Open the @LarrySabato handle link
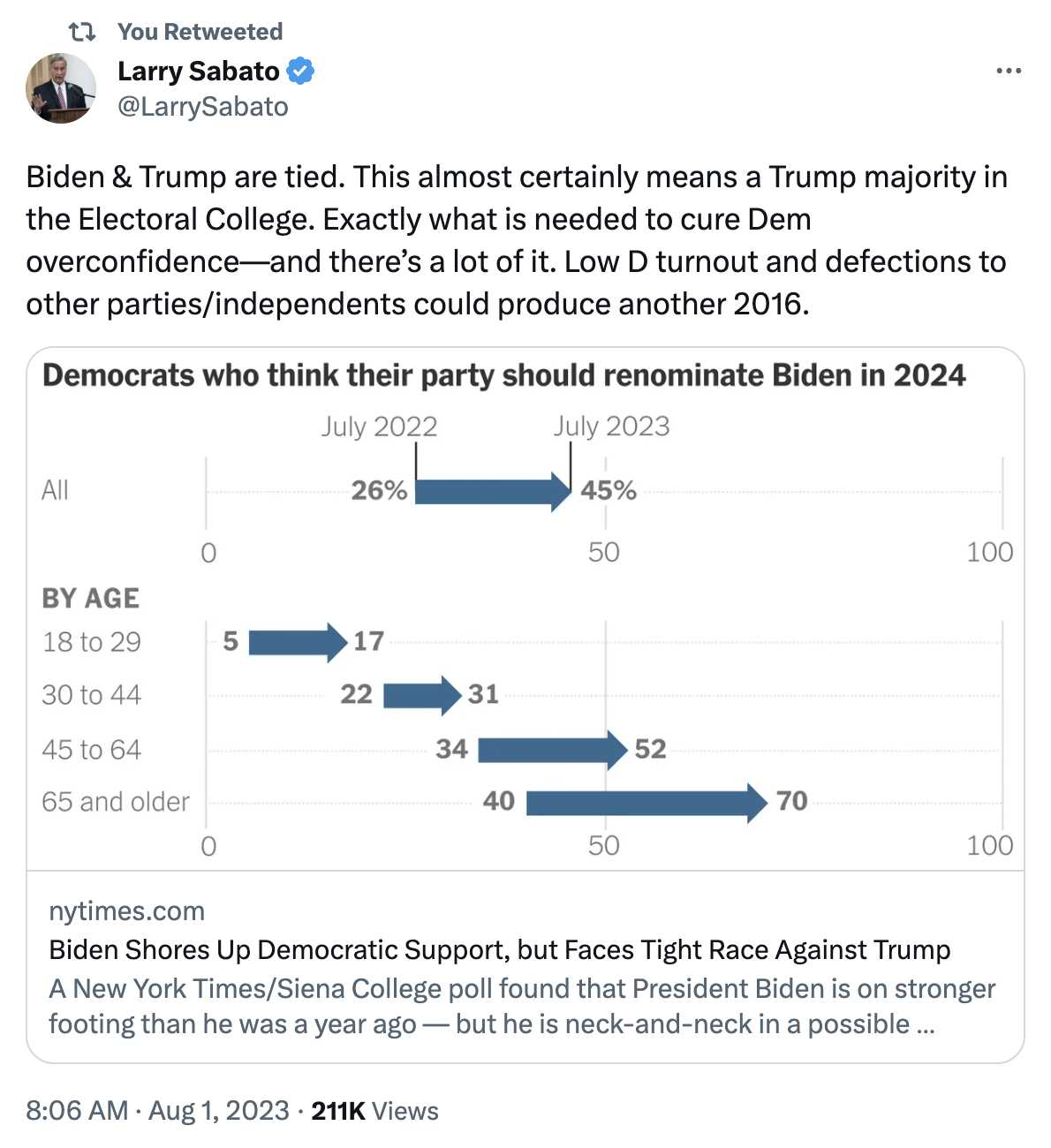Image resolution: width=1051 pixels, height=1148 pixels. (203, 107)
